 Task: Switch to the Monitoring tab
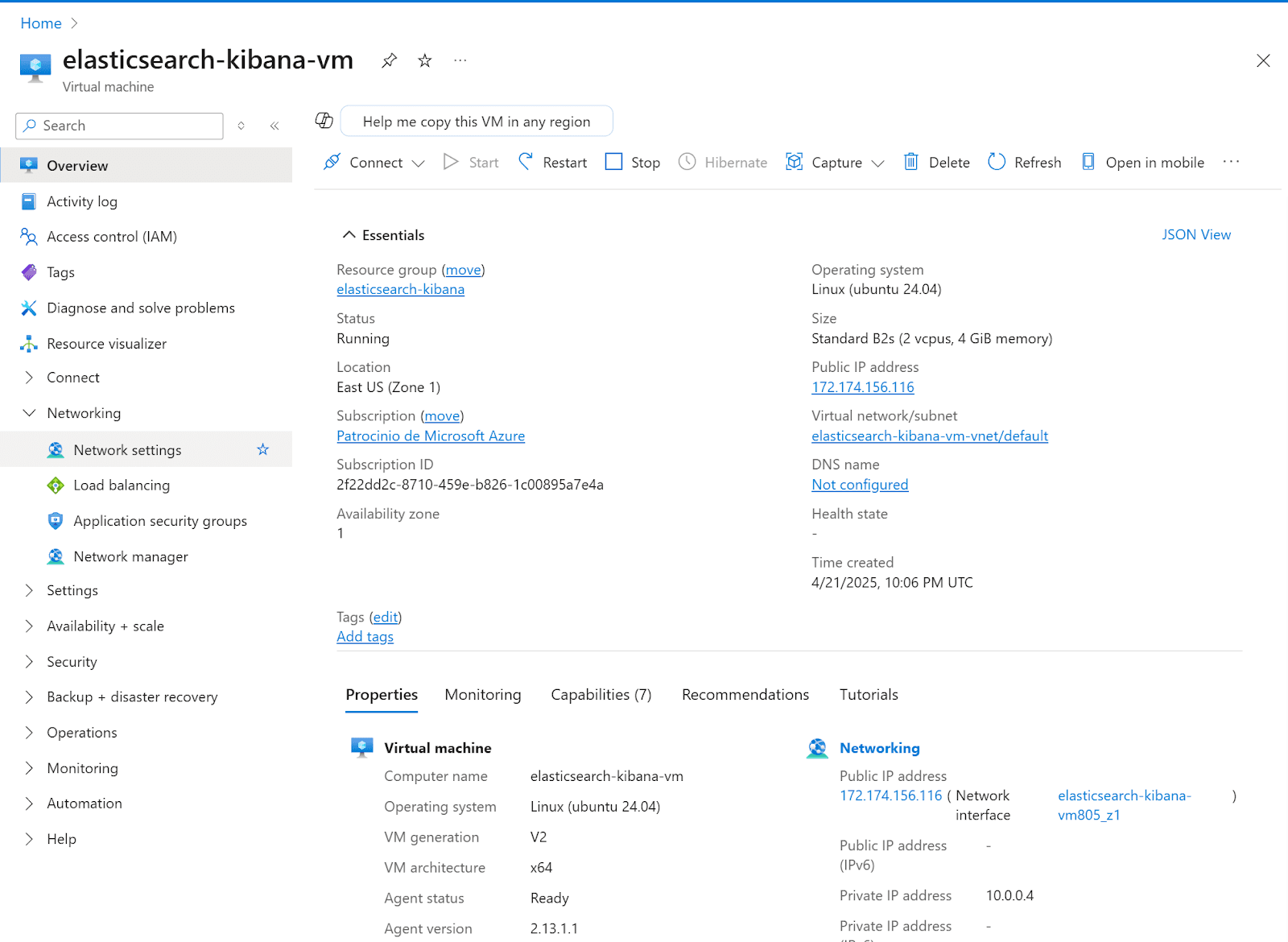pos(482,694)
